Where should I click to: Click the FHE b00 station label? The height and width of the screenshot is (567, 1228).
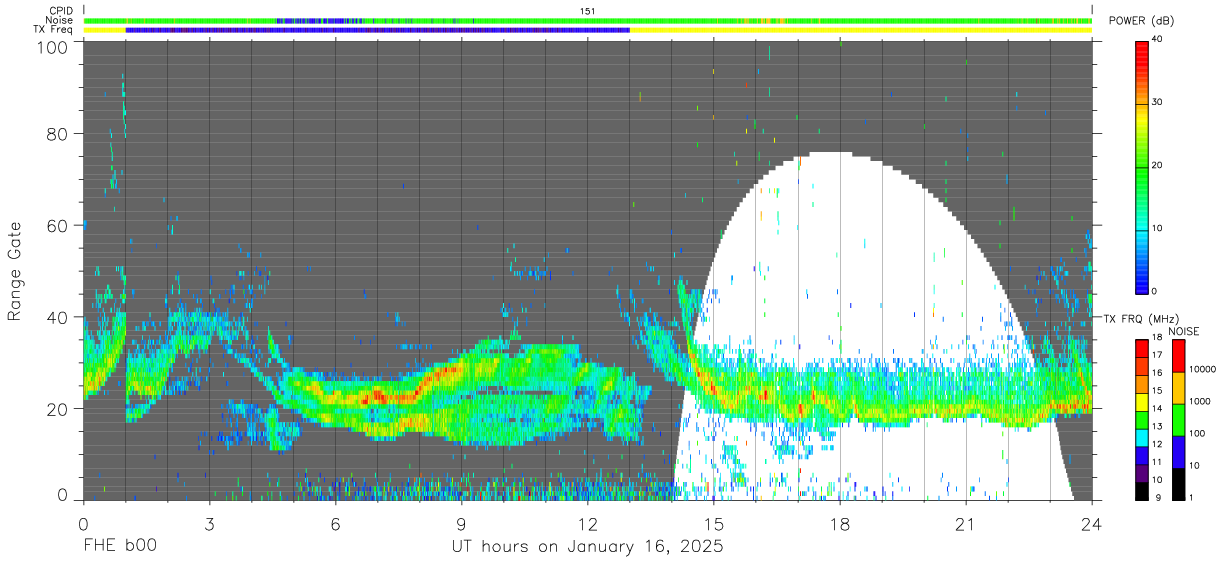pos(119,547)
